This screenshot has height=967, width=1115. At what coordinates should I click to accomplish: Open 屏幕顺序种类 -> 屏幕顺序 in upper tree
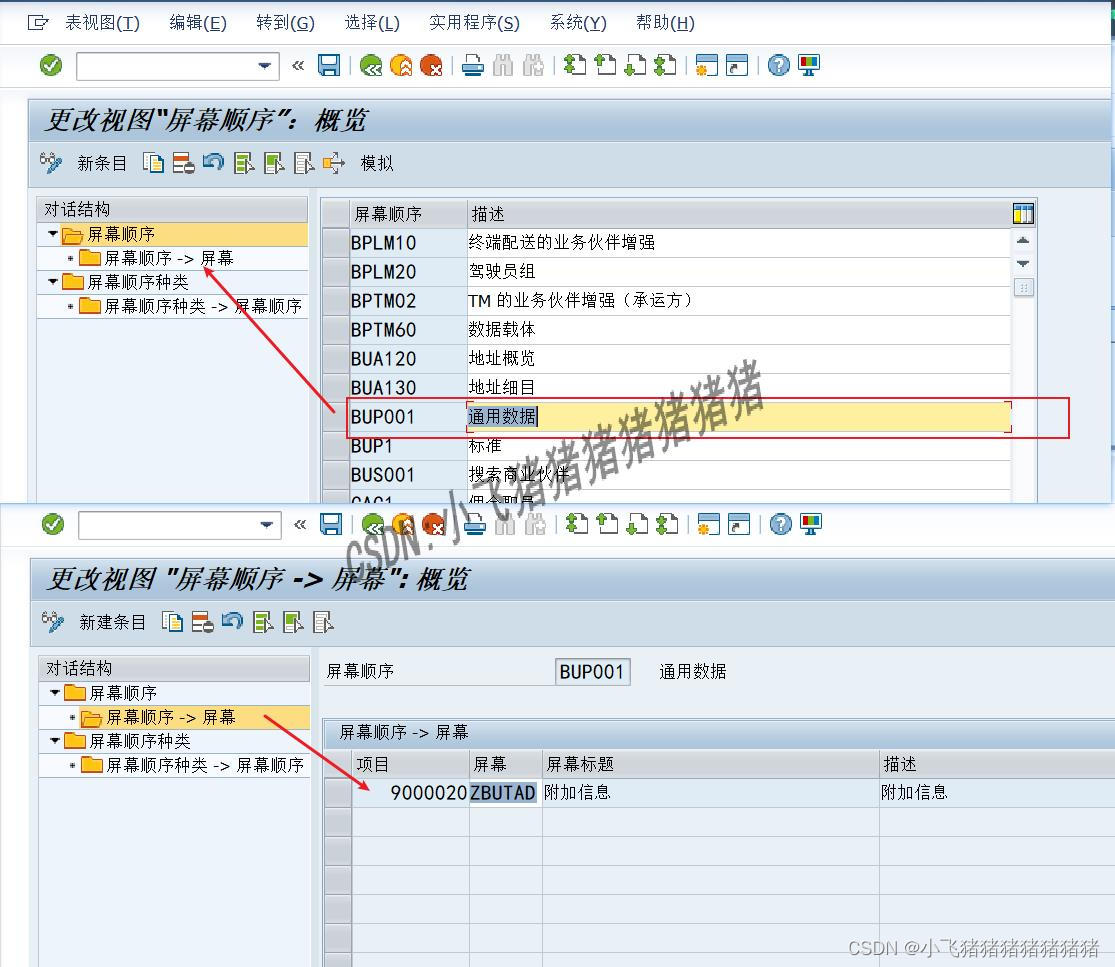(x=203, y=306)
